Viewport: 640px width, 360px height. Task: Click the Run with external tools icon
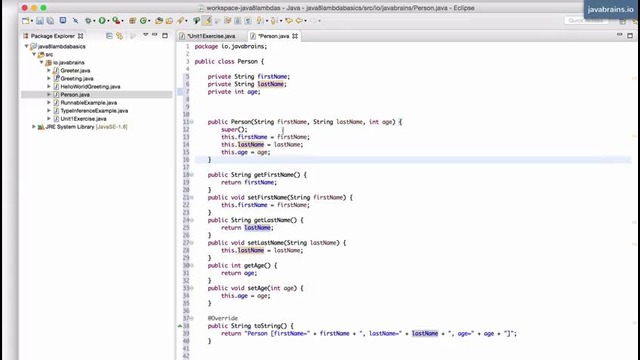coord(116,20)
